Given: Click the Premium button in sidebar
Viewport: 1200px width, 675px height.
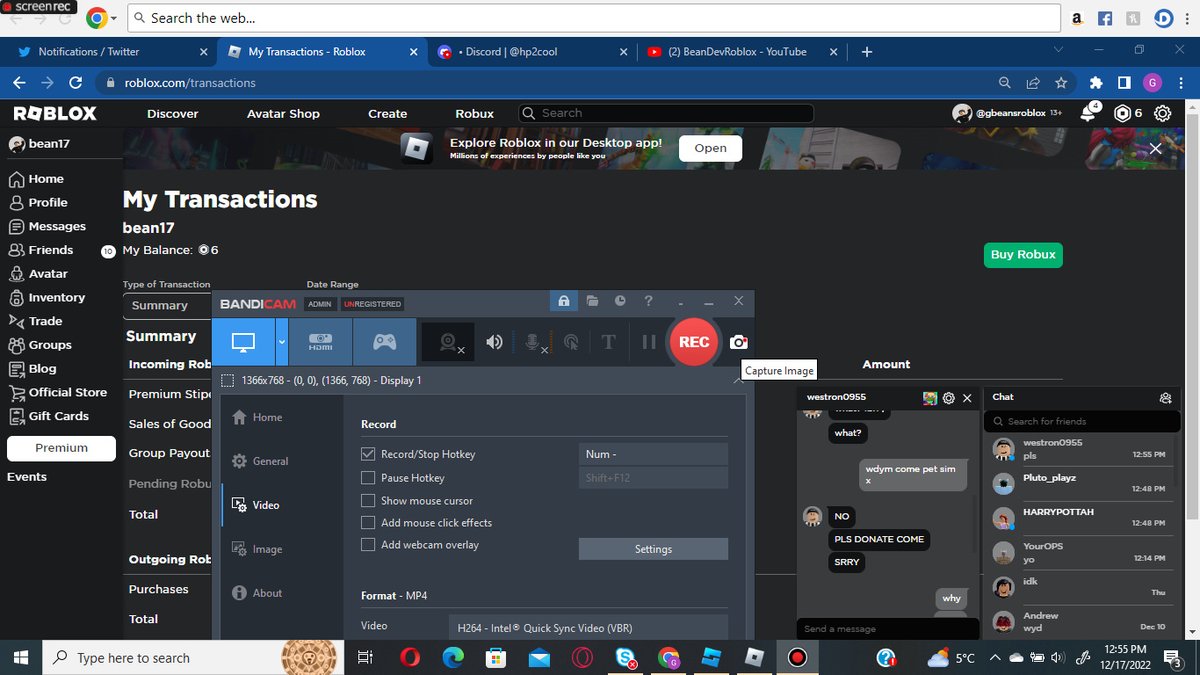Looking at the screenshot, I should [x=61, y=448].
